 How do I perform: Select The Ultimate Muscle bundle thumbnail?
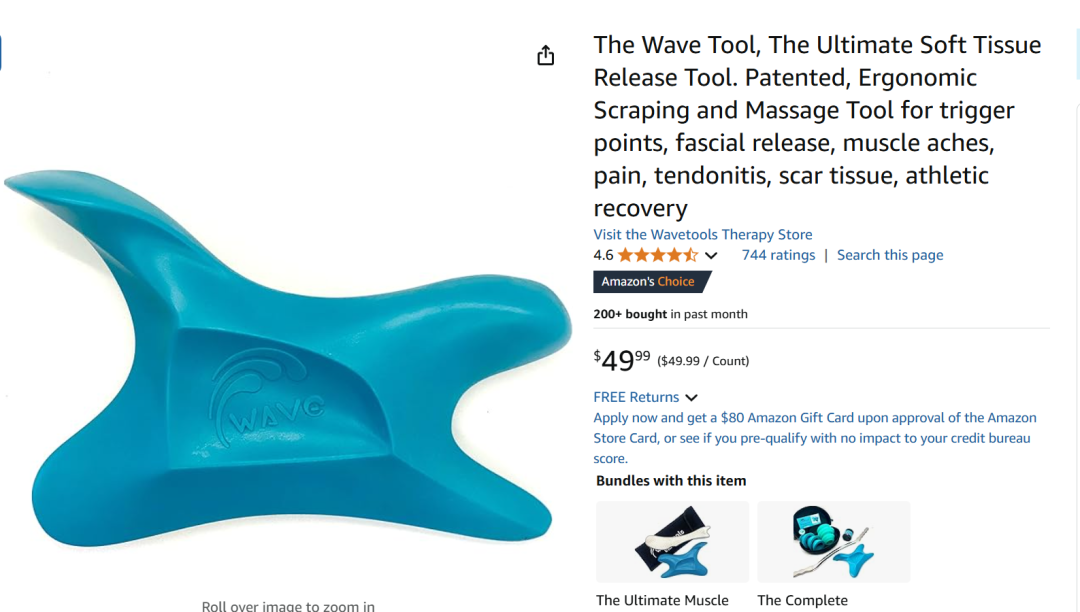point(672,542)
